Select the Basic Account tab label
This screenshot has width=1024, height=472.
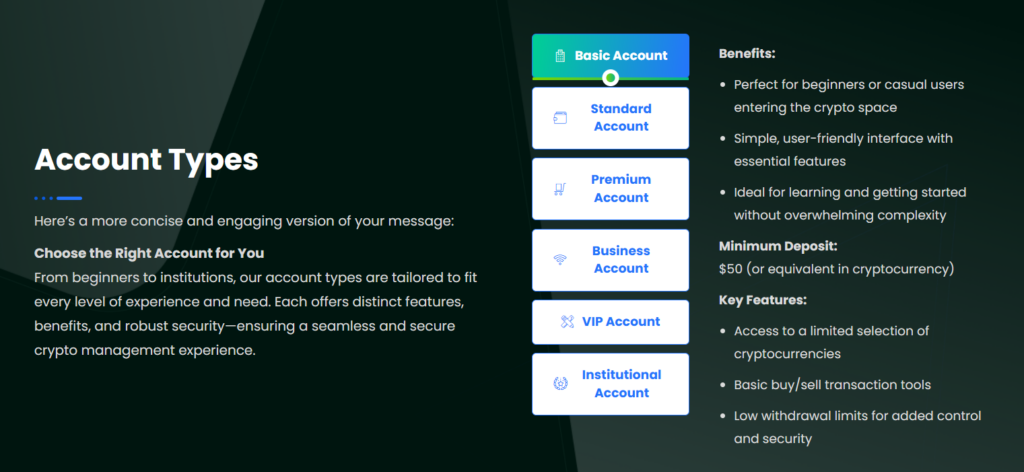(620, 56)
